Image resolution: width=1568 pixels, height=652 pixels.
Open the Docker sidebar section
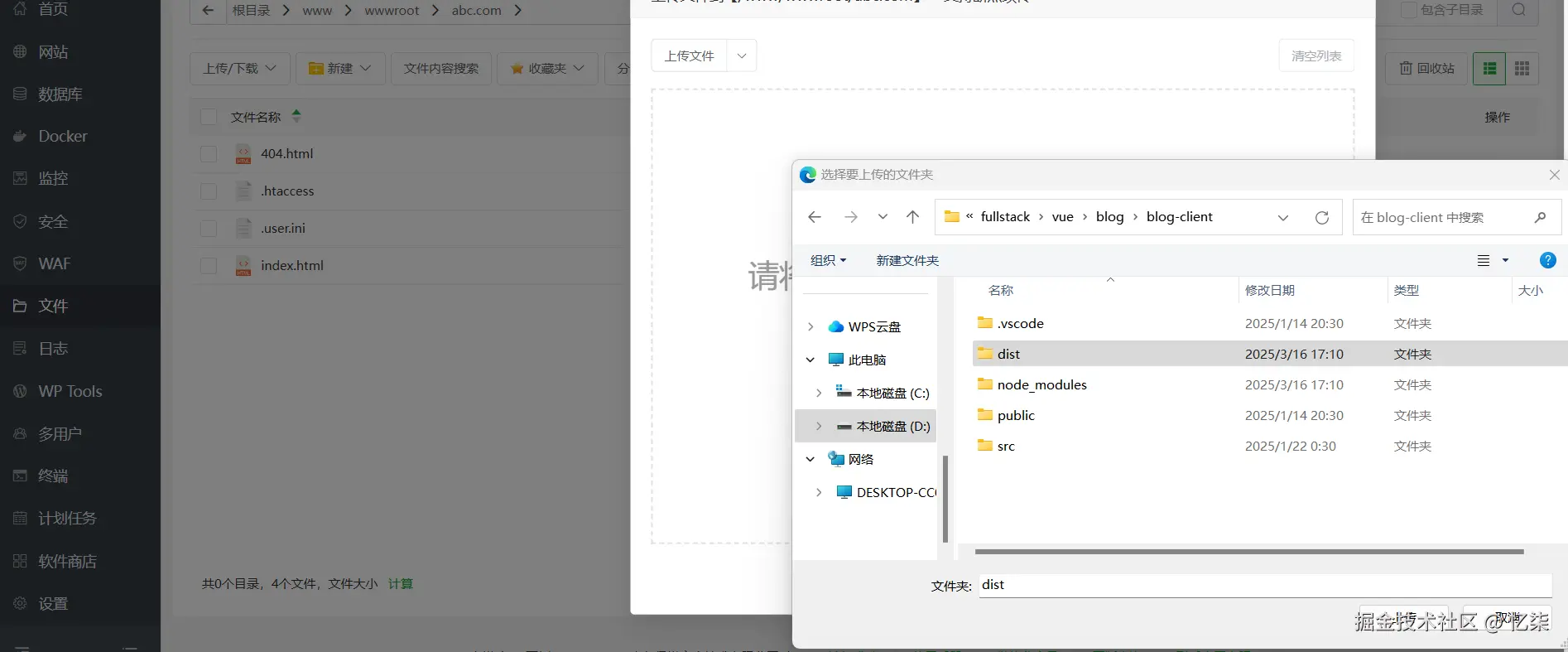click(x=62, y=136)
